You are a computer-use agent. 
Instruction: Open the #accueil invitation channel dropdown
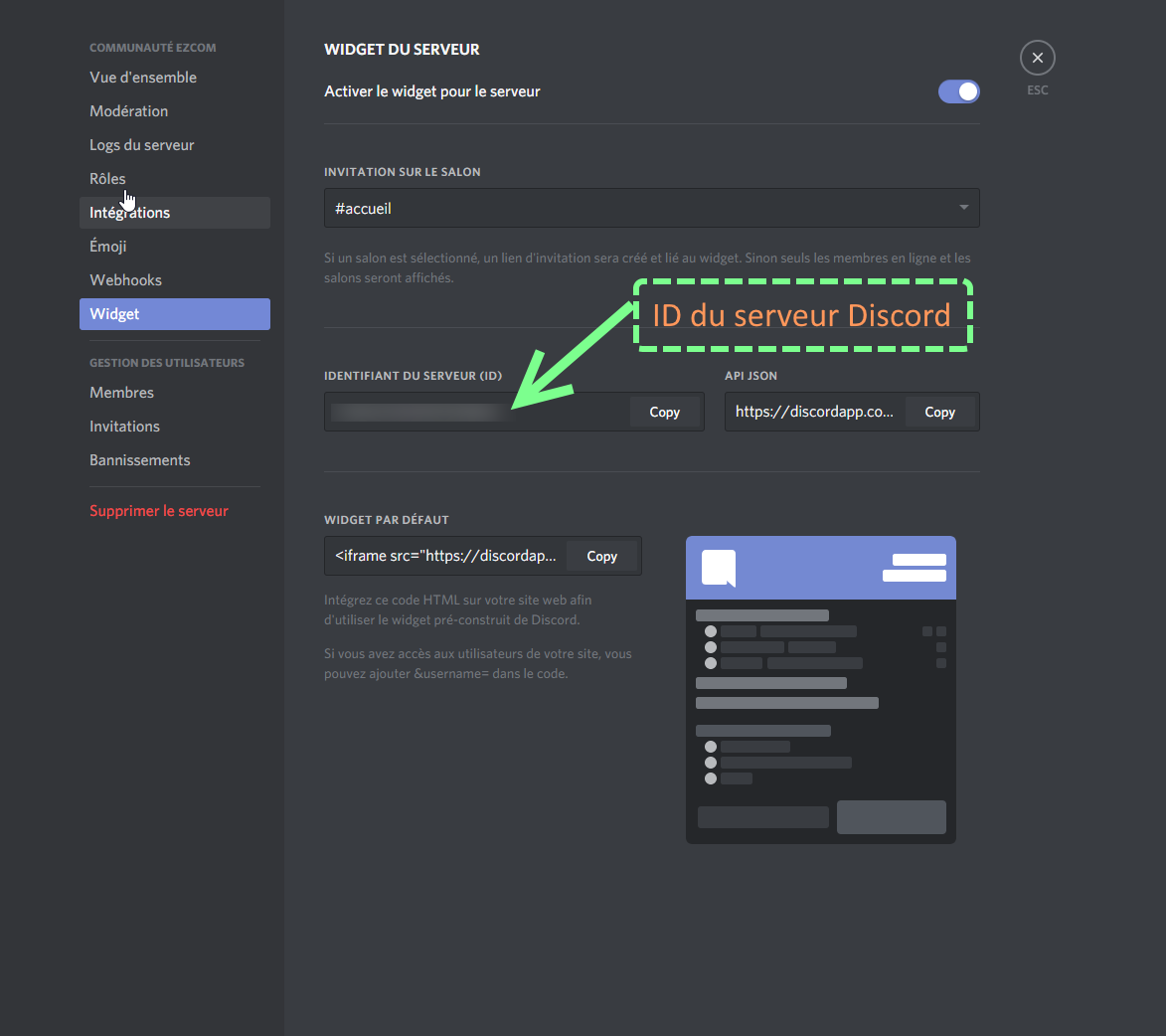(636, 208)
